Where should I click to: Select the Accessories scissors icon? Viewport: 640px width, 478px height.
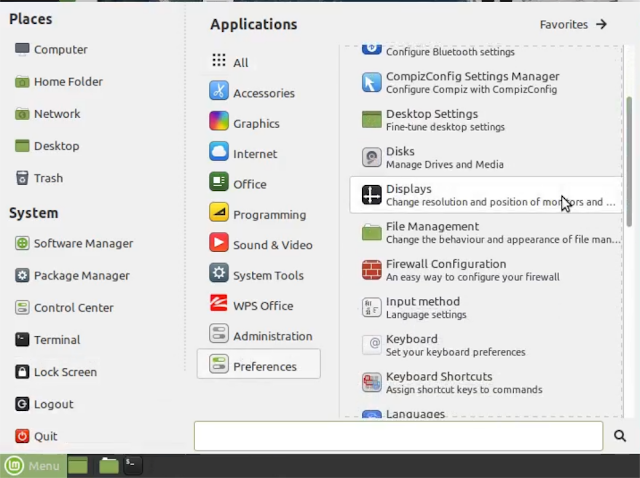(x=219, y=91)
